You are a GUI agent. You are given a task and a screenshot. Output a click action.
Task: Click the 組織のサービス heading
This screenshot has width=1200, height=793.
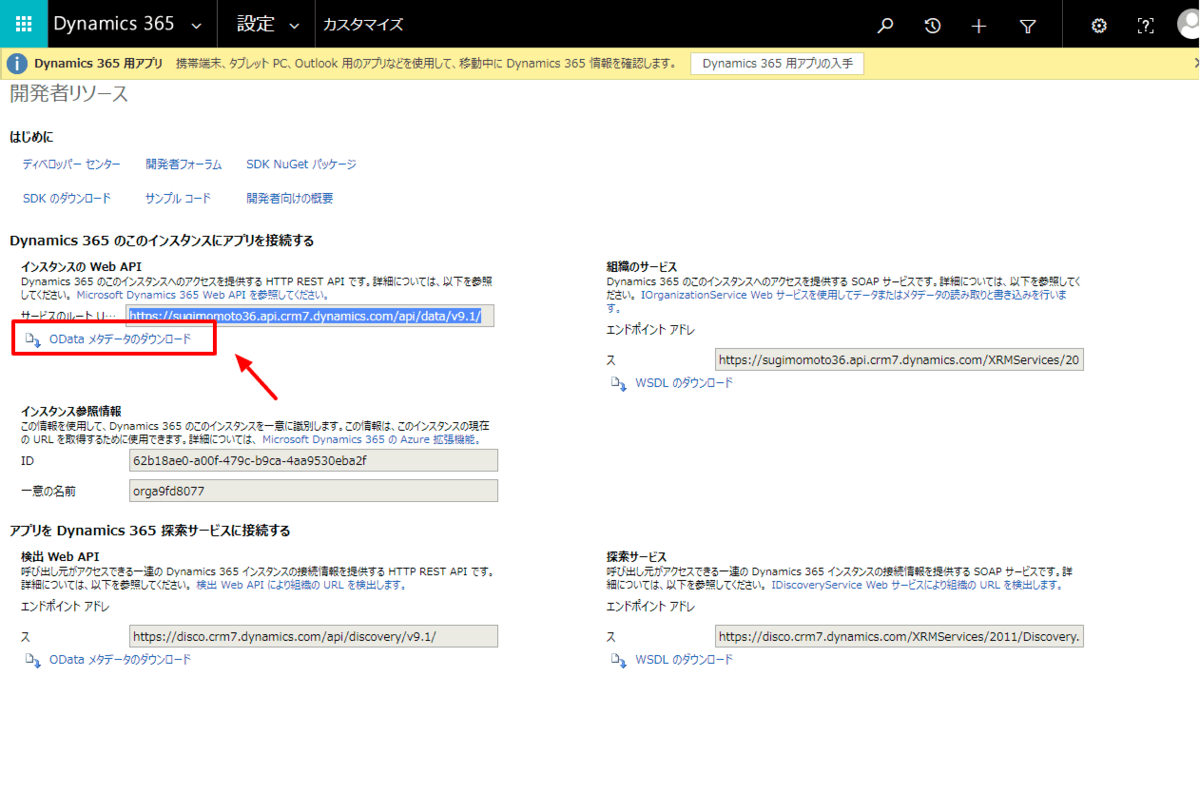pyautogui.click(x=642, y=267)
